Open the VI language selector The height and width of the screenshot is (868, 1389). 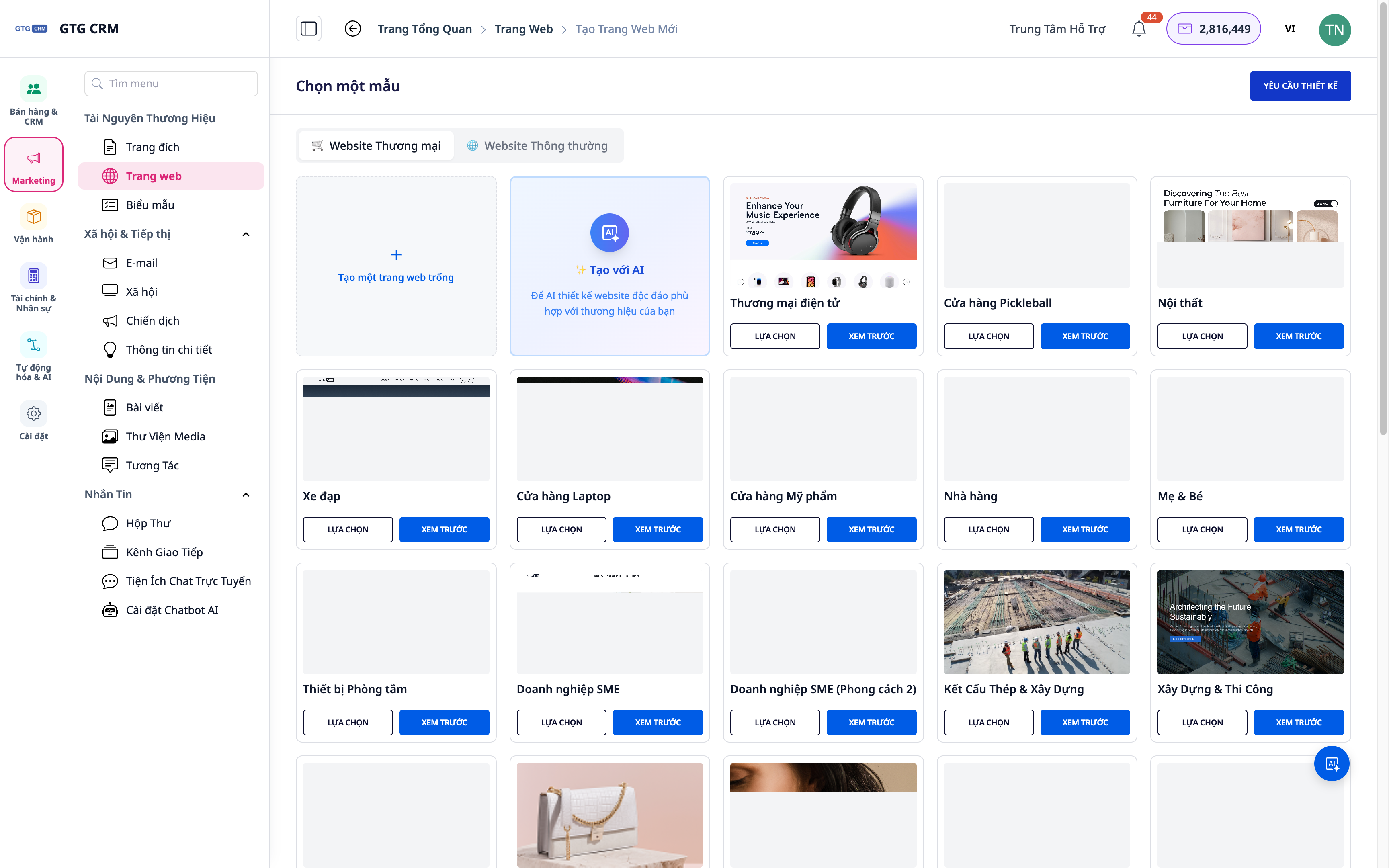pos(1290,29)
